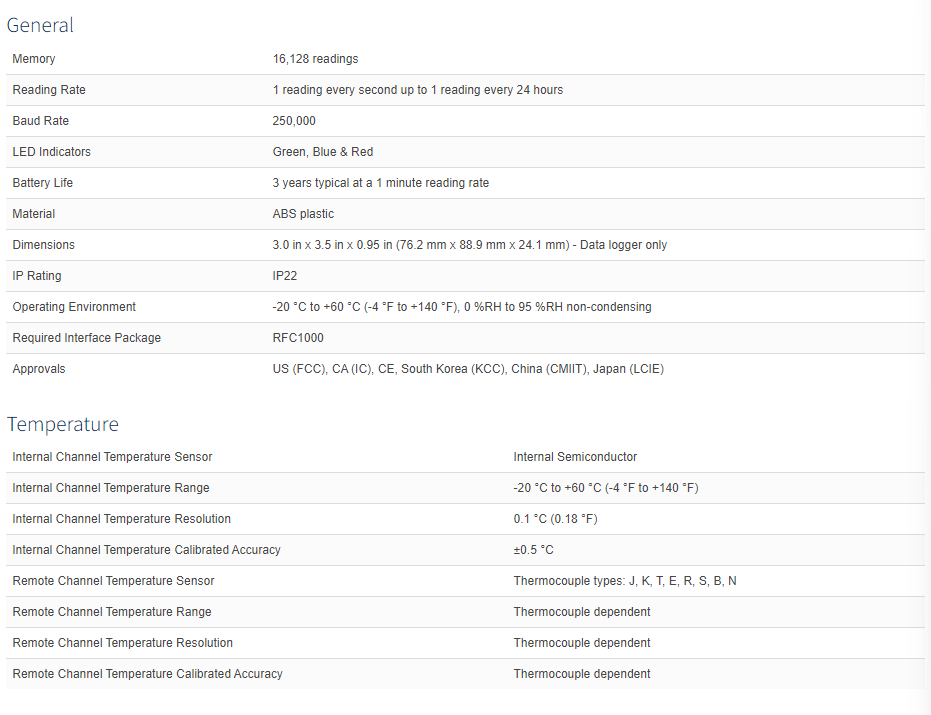Screen dimensions: 931x715
Task: Click the 16,128 readings value
Action: click(315, 59)
